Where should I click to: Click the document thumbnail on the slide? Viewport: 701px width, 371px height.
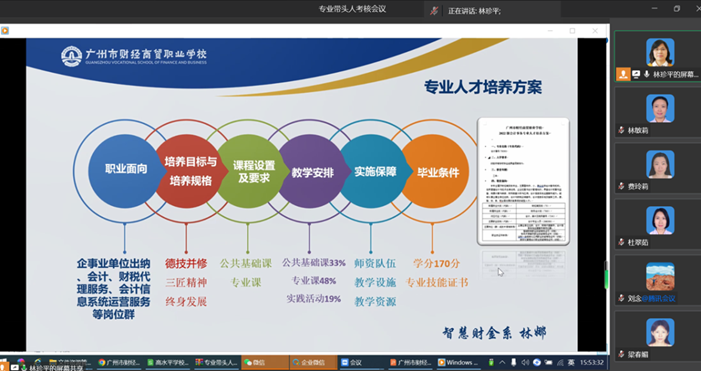(524, 181)
